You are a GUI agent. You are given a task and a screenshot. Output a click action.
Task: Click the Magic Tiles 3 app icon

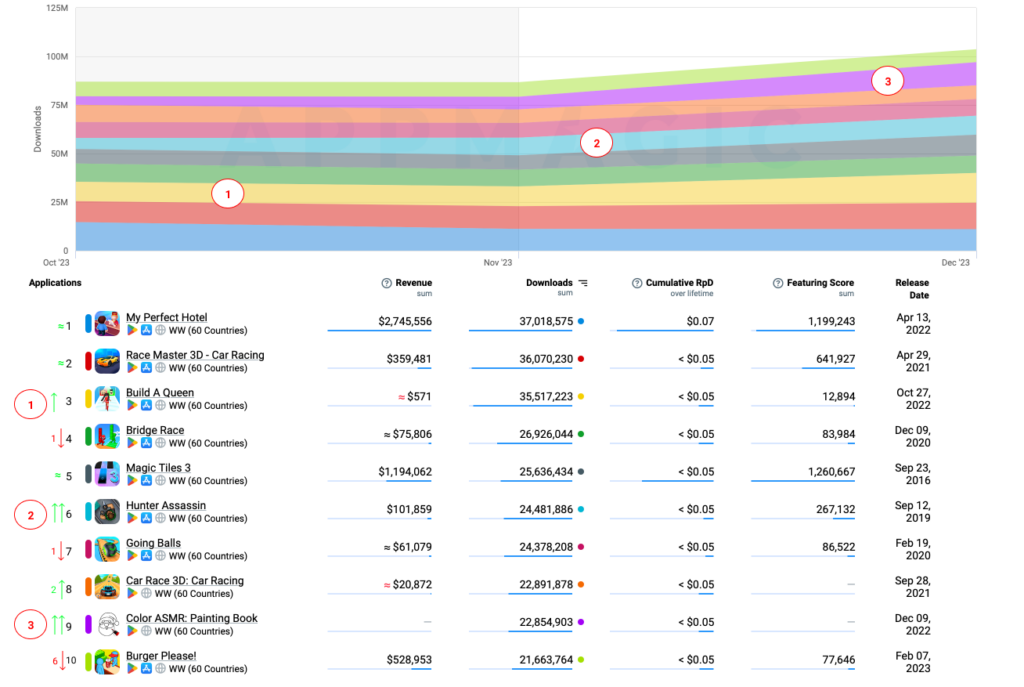tap(108, 474)
